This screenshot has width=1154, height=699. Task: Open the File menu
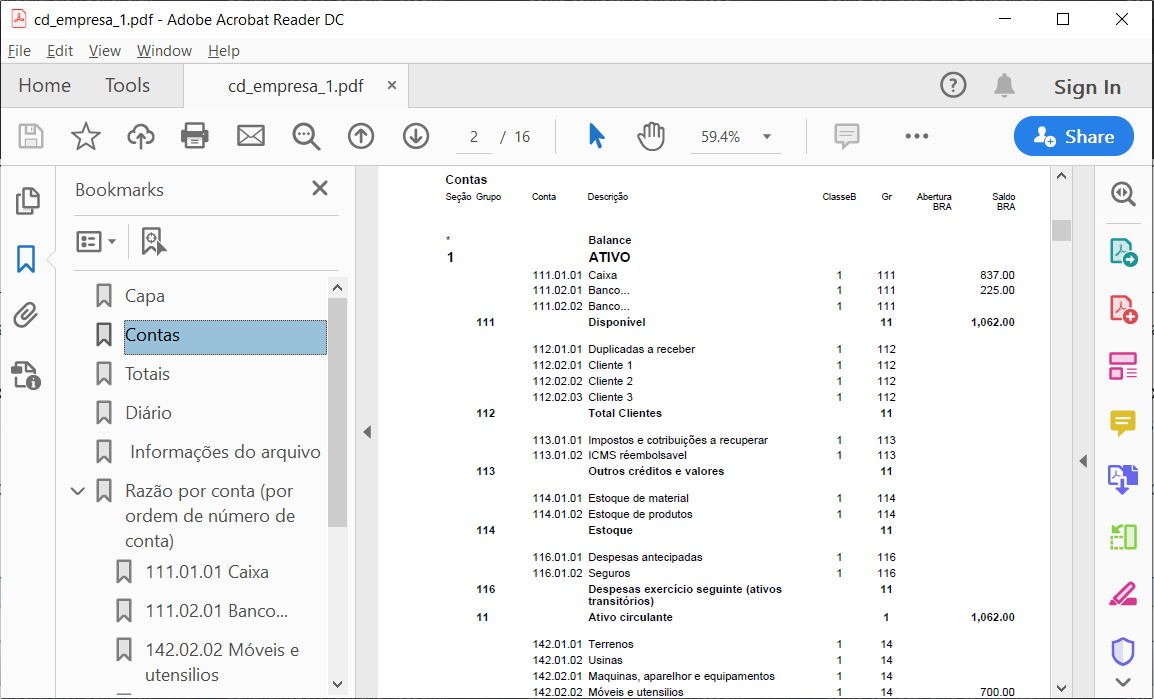tap(19, 51)
